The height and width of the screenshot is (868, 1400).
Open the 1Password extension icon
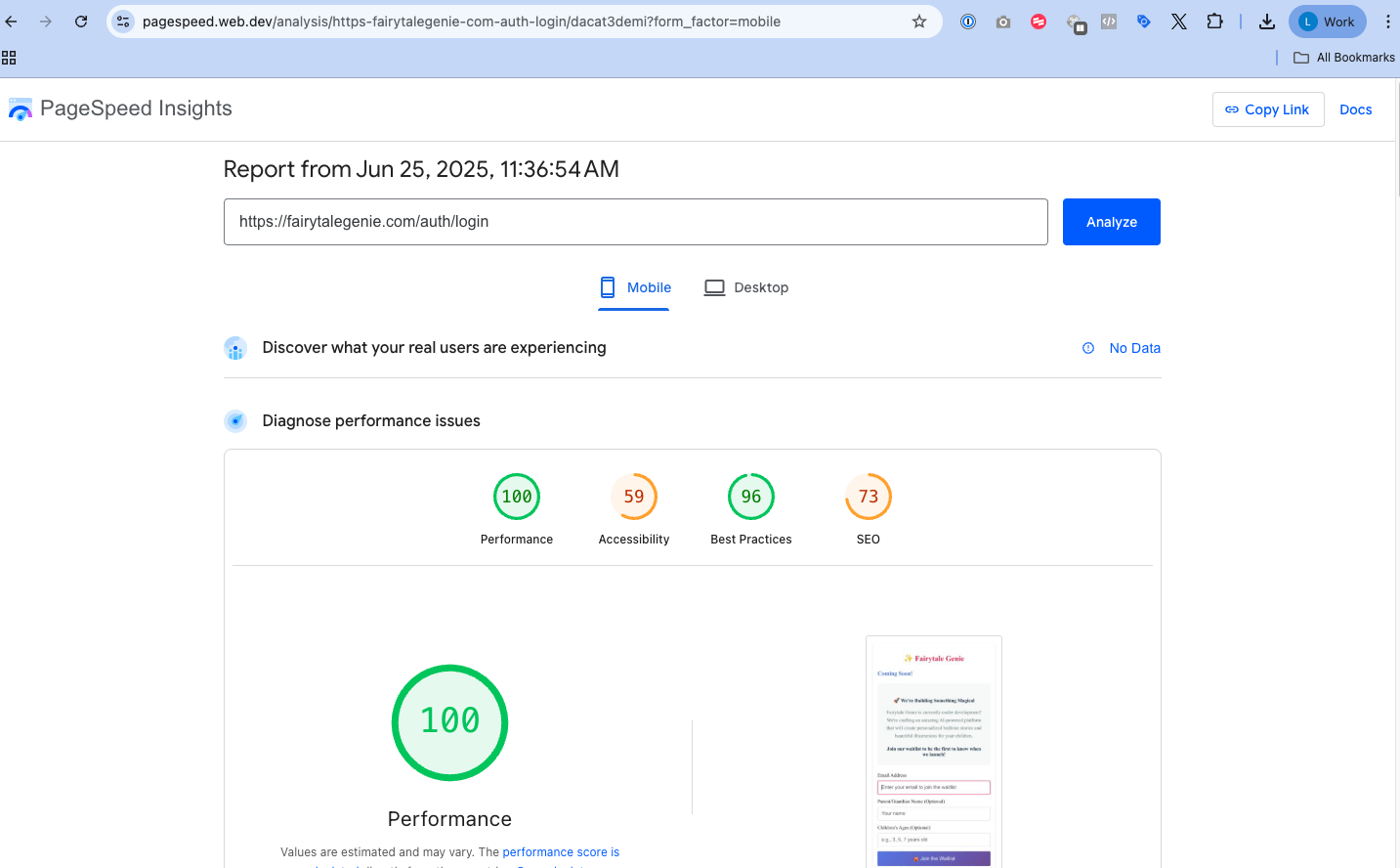pos(968,22)
